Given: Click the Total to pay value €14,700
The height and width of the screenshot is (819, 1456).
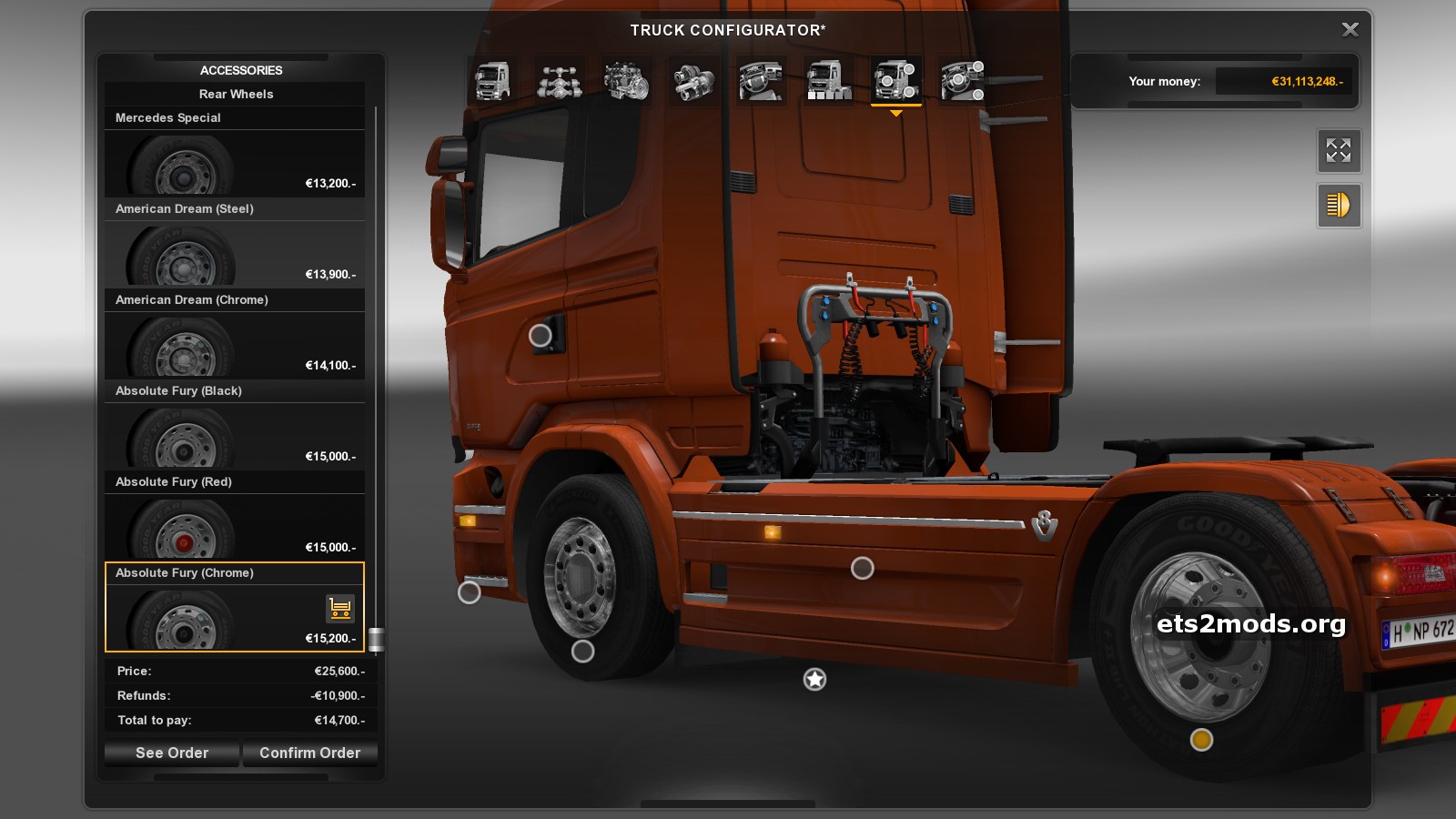Looking at the screenshot, I should pyautogui.click(x=339, y=720).
